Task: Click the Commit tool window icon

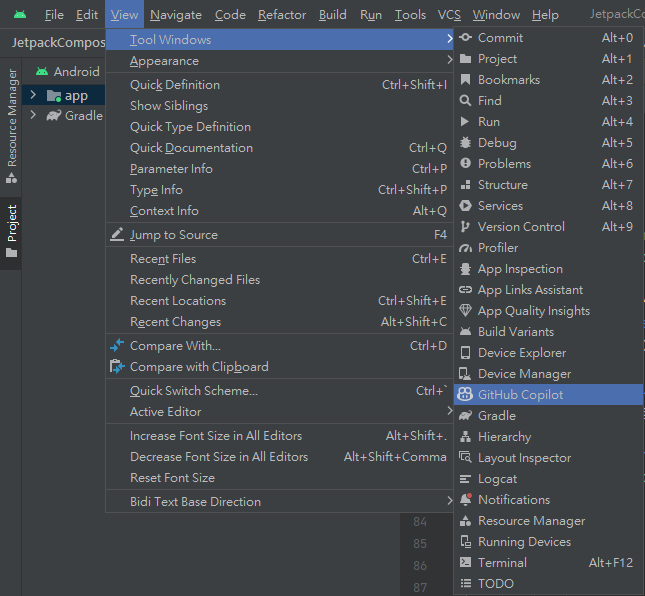Action: pyautogui.click(x=465, y=38)
